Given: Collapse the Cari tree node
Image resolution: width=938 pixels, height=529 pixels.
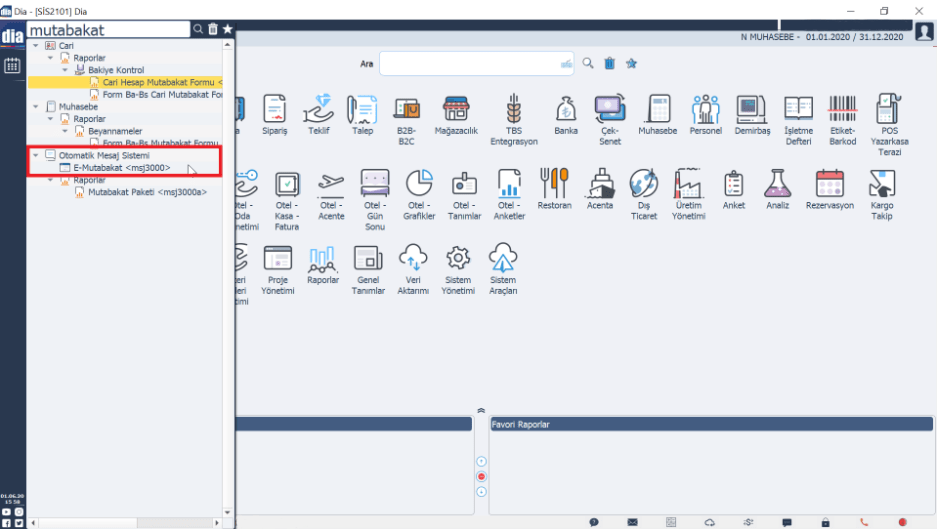Looking at the screenshot, I should pyautogui.click(x=36, y=46).
